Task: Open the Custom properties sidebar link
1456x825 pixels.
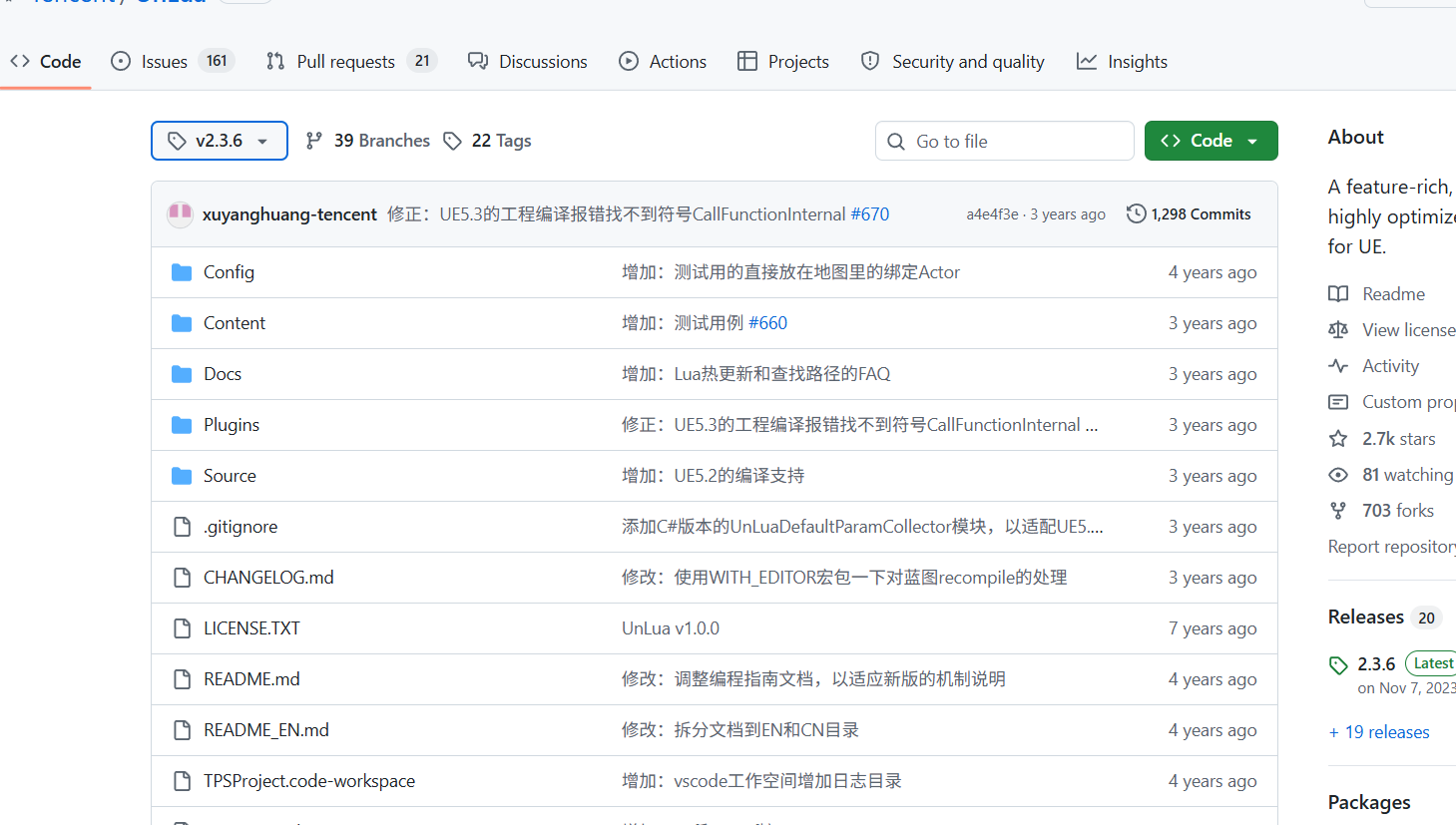Action: [x=1391, y=402]
